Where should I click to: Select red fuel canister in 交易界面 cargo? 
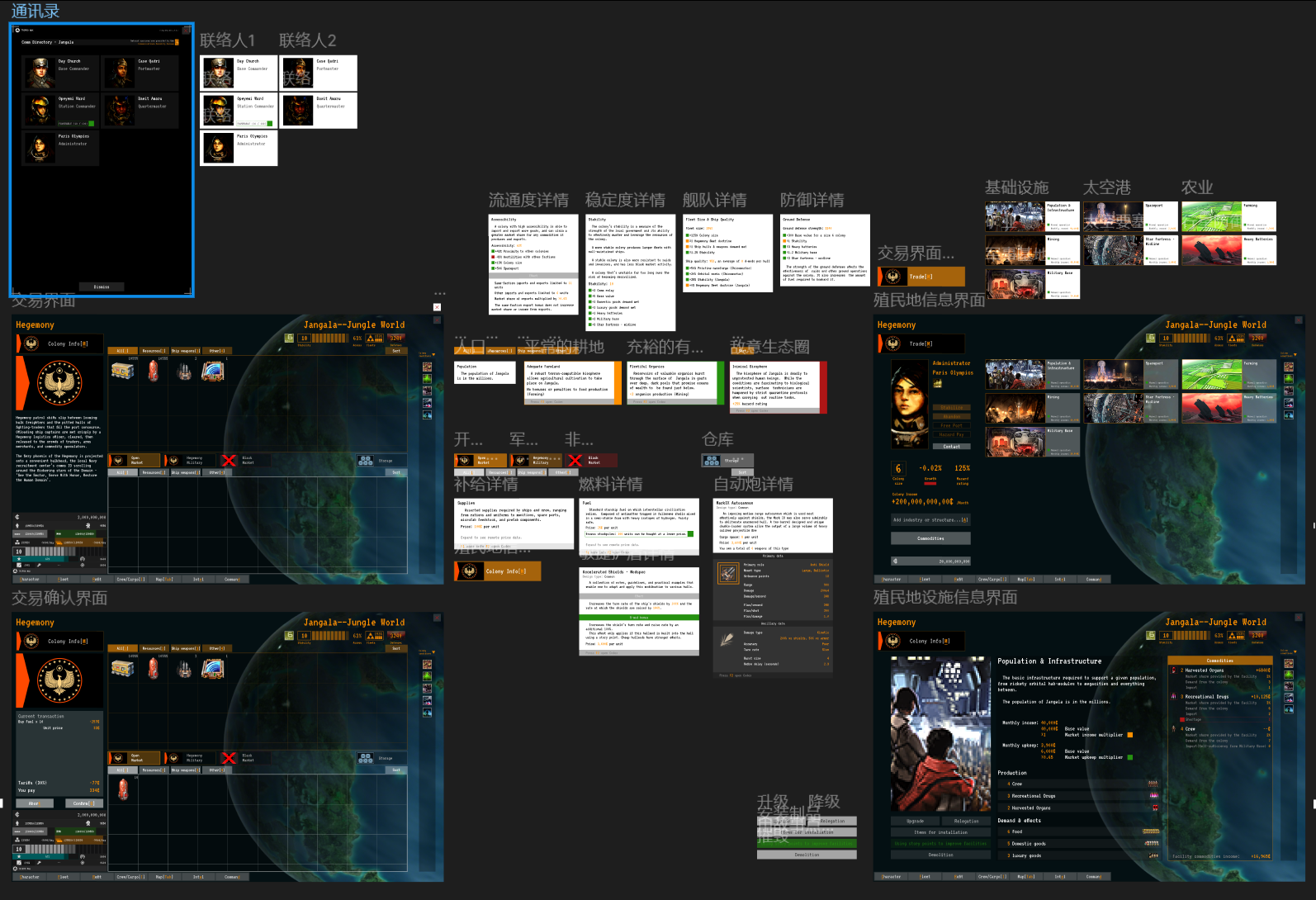(153, 372)
